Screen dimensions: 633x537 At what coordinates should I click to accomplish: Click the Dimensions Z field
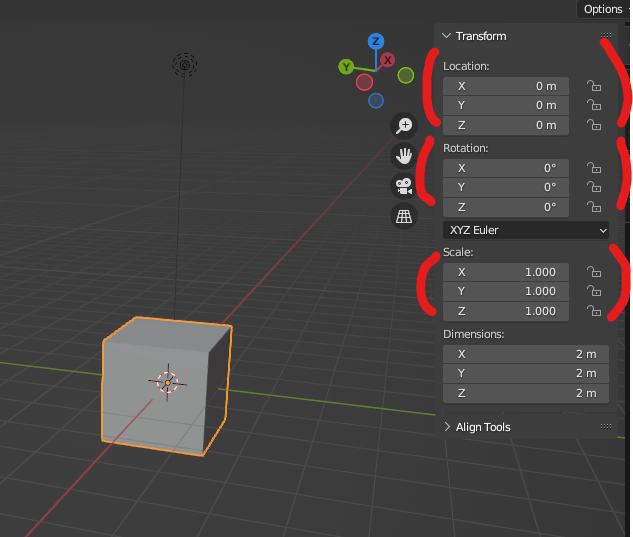tap(526, 393)
